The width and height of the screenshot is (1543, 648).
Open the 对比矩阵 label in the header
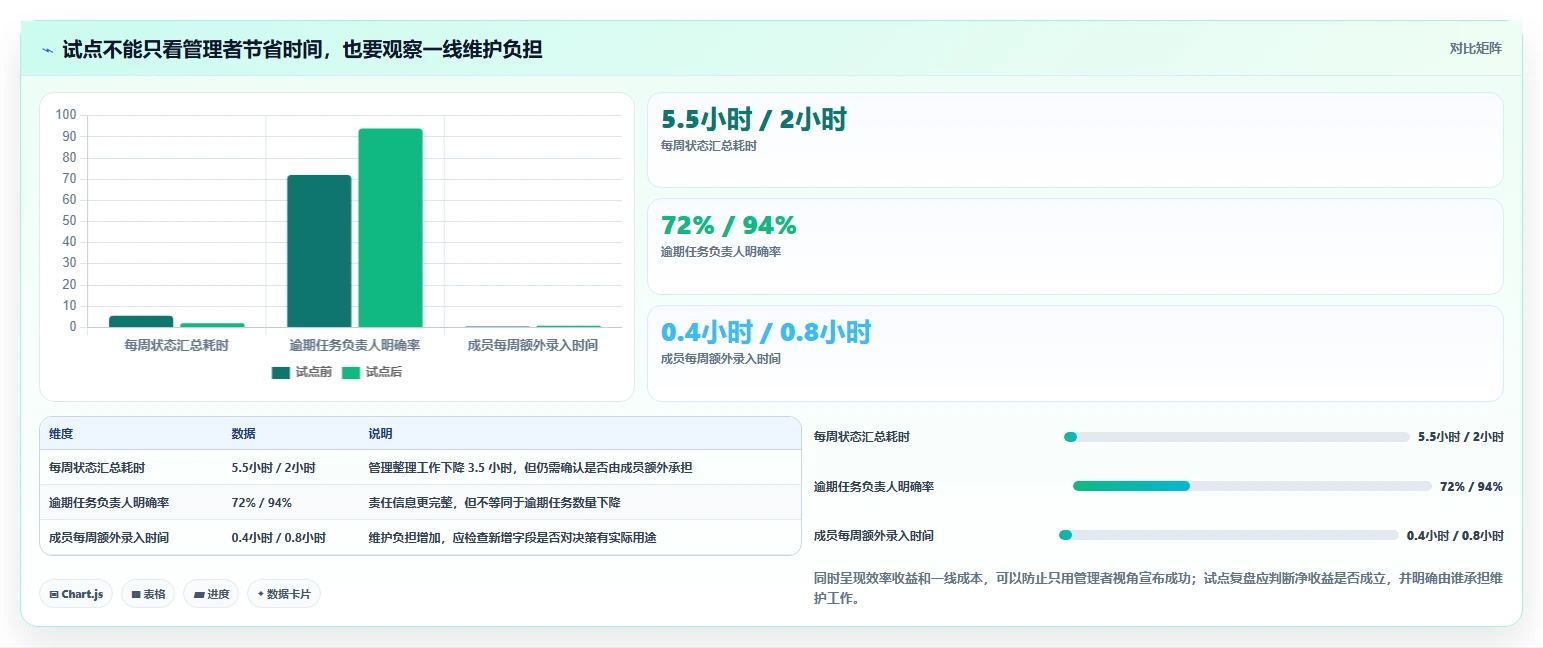(1476, 48)
